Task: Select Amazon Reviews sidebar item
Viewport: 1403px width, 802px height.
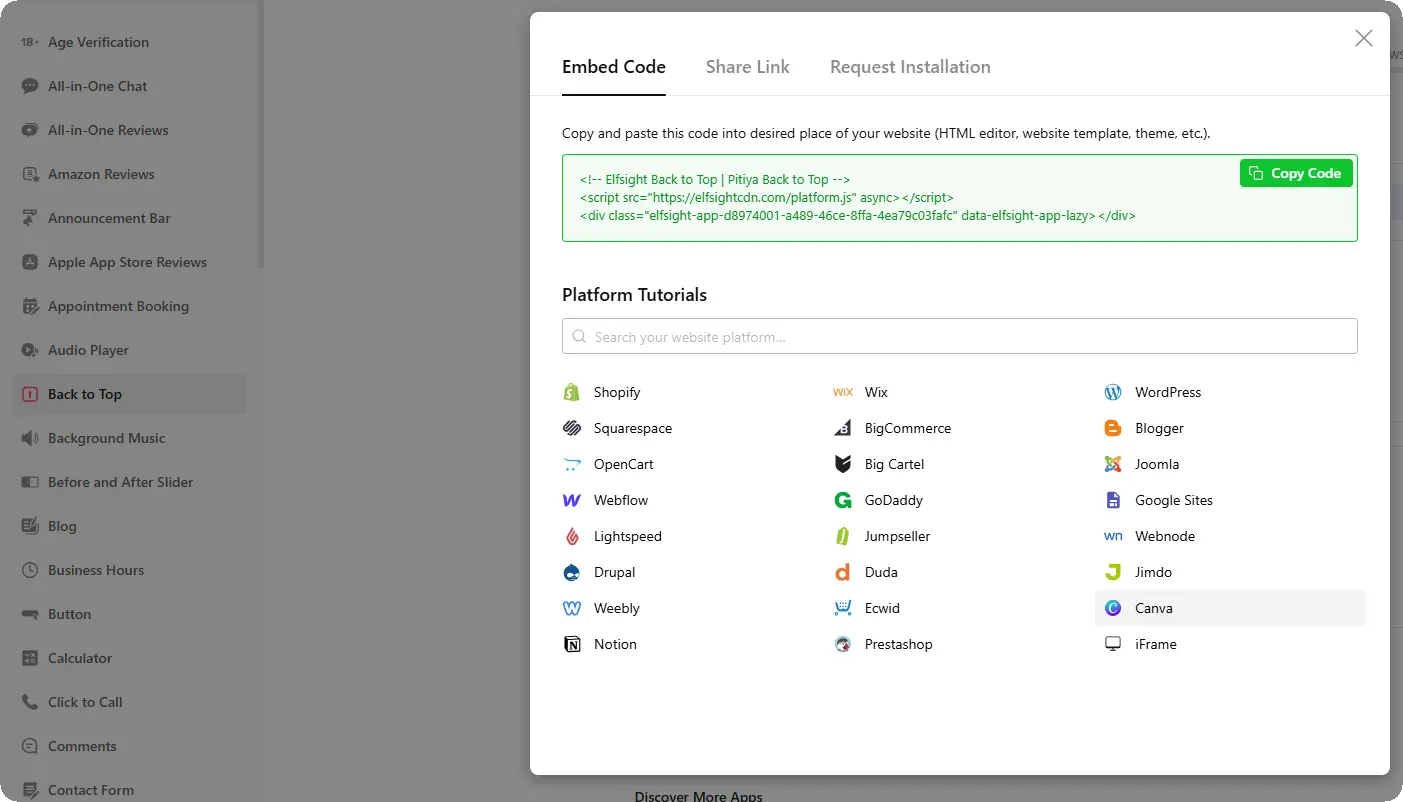Action: point(128,174)
